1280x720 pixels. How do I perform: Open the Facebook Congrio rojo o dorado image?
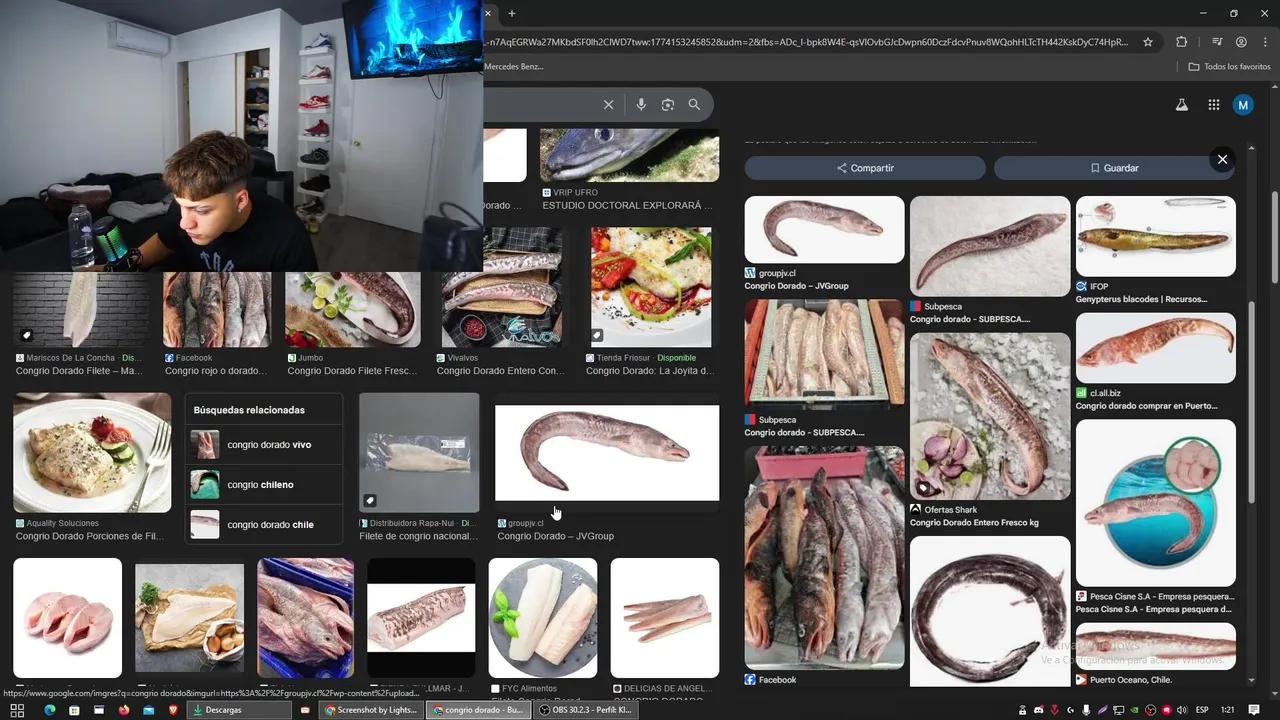pyautogui.click(x=217, y=309)
